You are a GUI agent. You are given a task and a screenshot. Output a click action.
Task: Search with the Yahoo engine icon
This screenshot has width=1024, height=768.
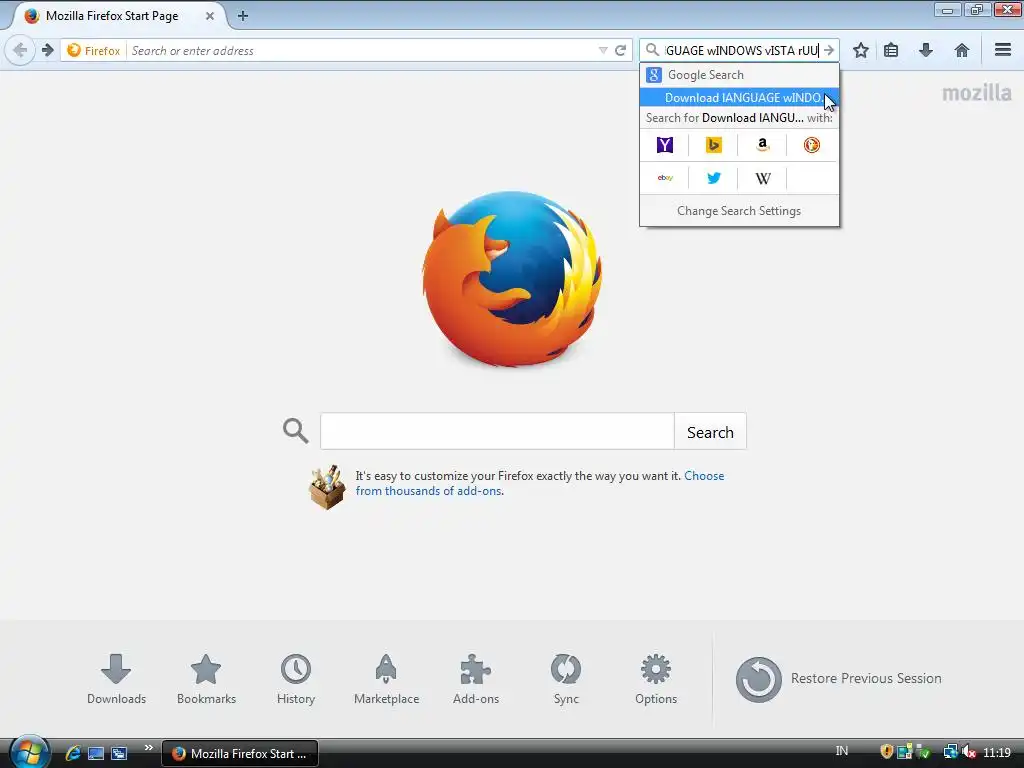pyautogui.click(x=665, y=145)
